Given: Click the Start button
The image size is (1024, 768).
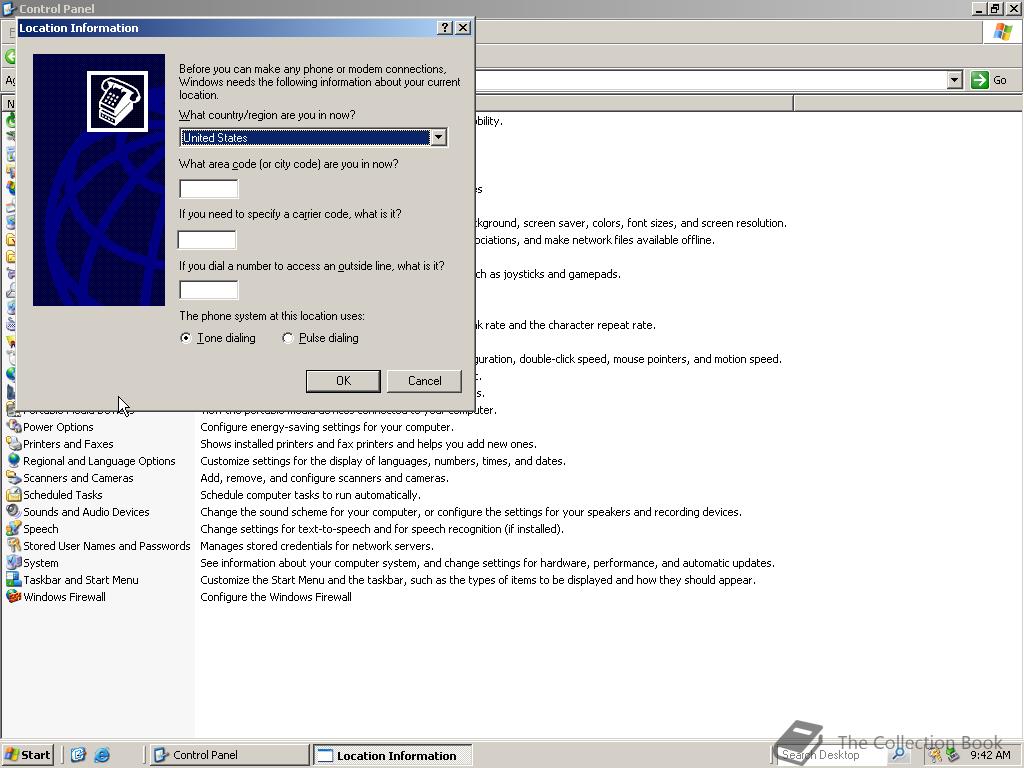Looking at the screenshot, I should [x=27, y=755].
